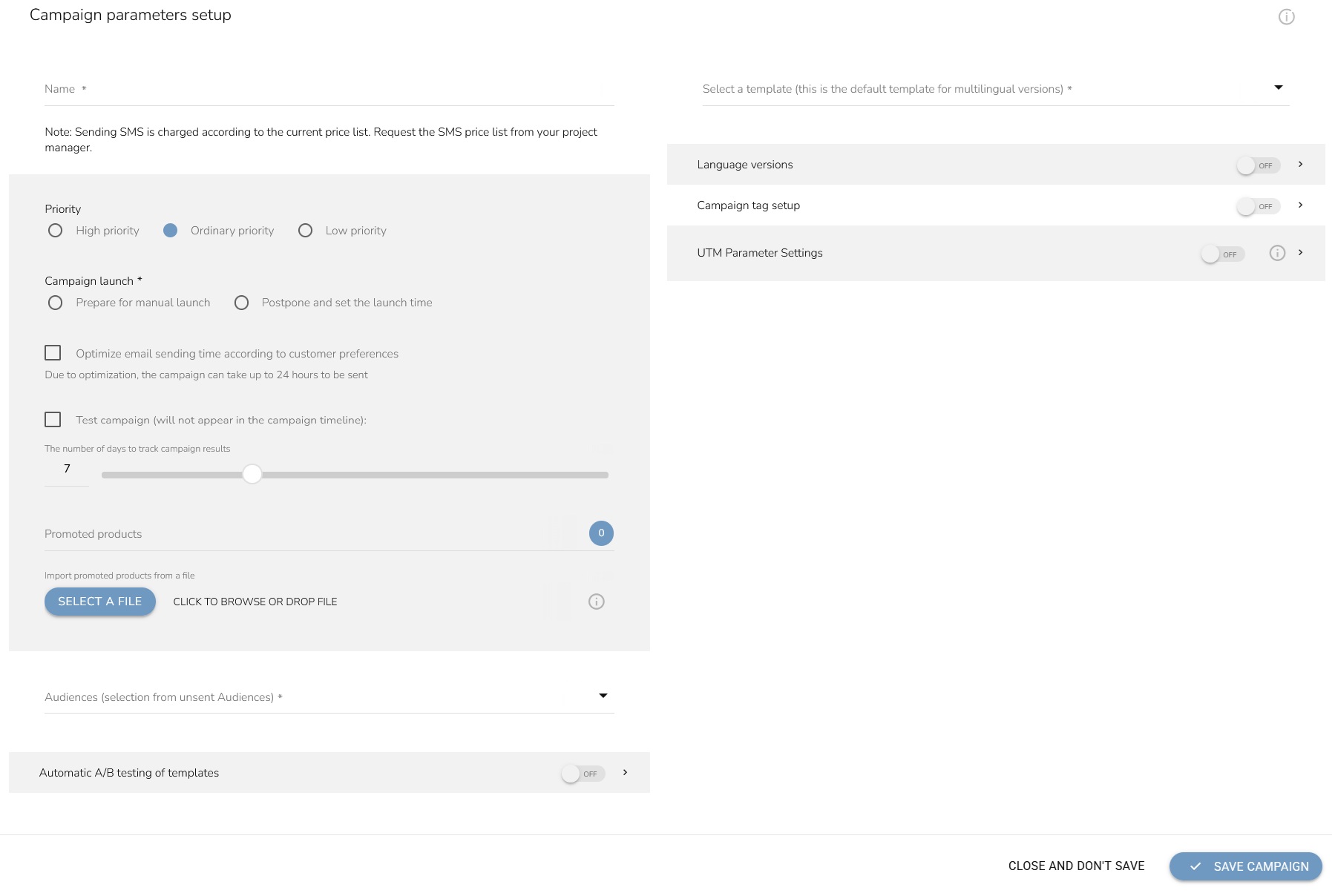Check Optimize email sending time checkbox

coord(53,353)
